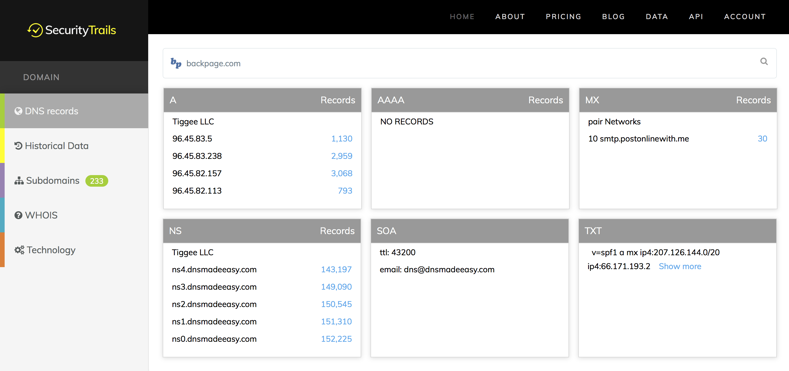The height and width of the screenshot is (371, 789).
Task: Click the gears icon beside Technology
Action: (20, 250)
